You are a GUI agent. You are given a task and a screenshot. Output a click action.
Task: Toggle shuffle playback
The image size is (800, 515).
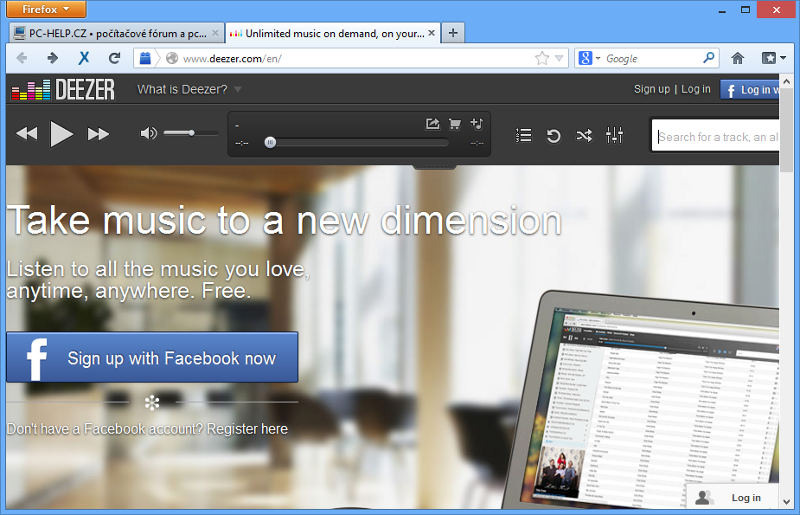(x=584, y=135)
